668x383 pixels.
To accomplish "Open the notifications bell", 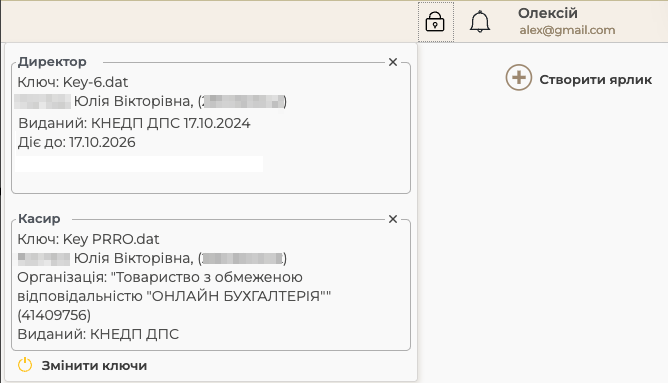I will pos(480,22).
